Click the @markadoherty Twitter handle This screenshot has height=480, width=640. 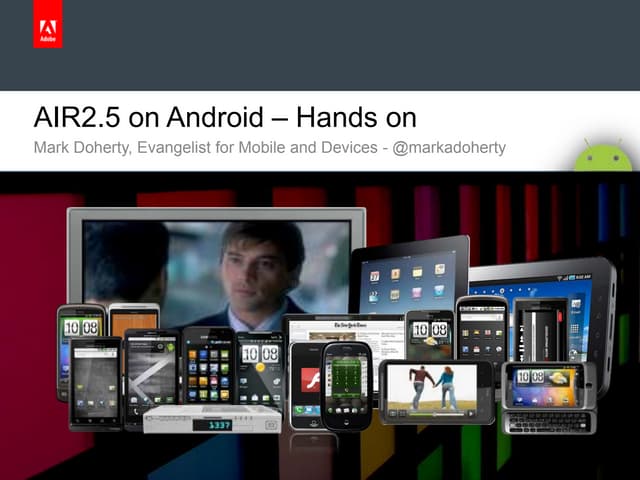(x=453, y=148)
